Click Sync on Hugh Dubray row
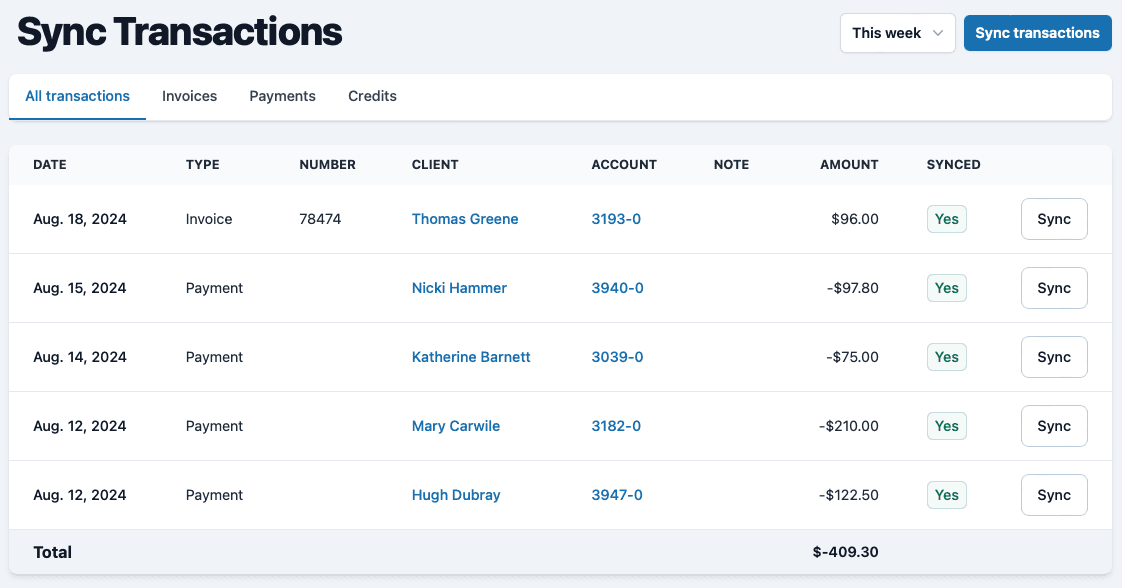The width and height of the screenshot is (1122, 588). 1053,495
